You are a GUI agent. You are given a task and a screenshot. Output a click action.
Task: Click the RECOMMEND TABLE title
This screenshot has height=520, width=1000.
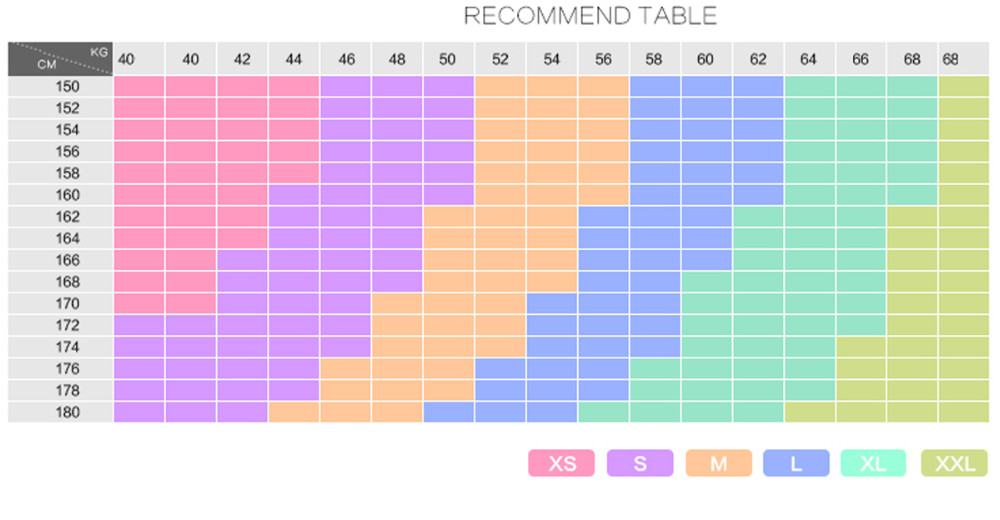click(x=590, y=16)
